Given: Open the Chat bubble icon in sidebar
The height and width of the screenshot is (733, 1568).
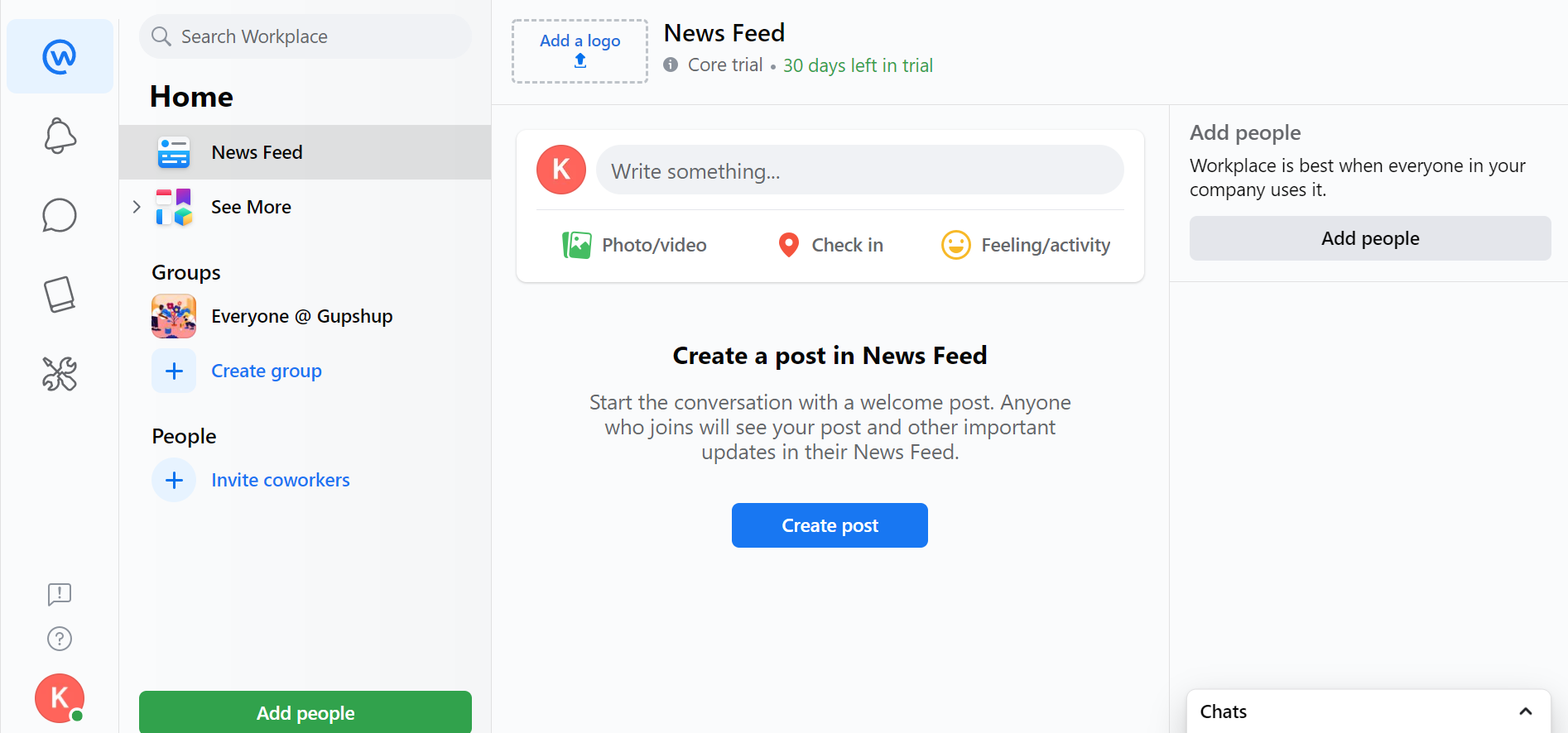Looking at the screenshot, I should click(x=60, y=215).
